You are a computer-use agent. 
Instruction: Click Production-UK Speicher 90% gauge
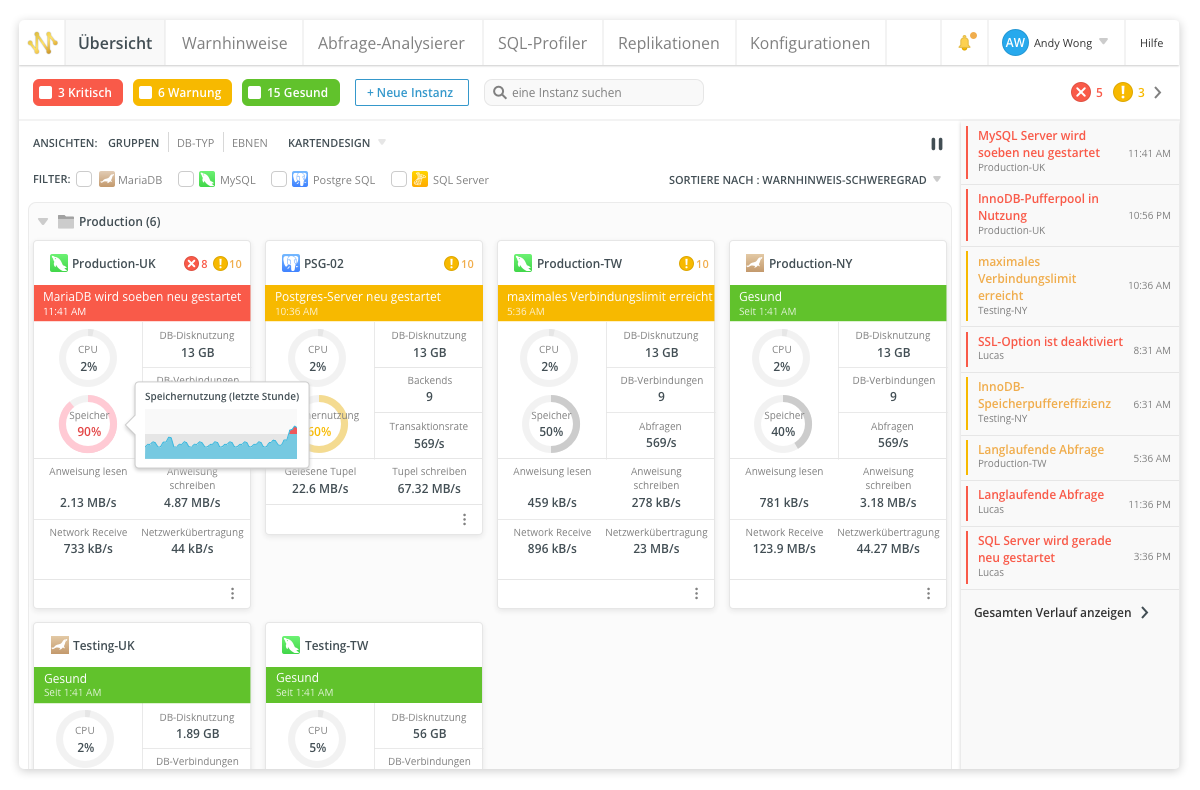pyautogui.click(x=89, y=423)
